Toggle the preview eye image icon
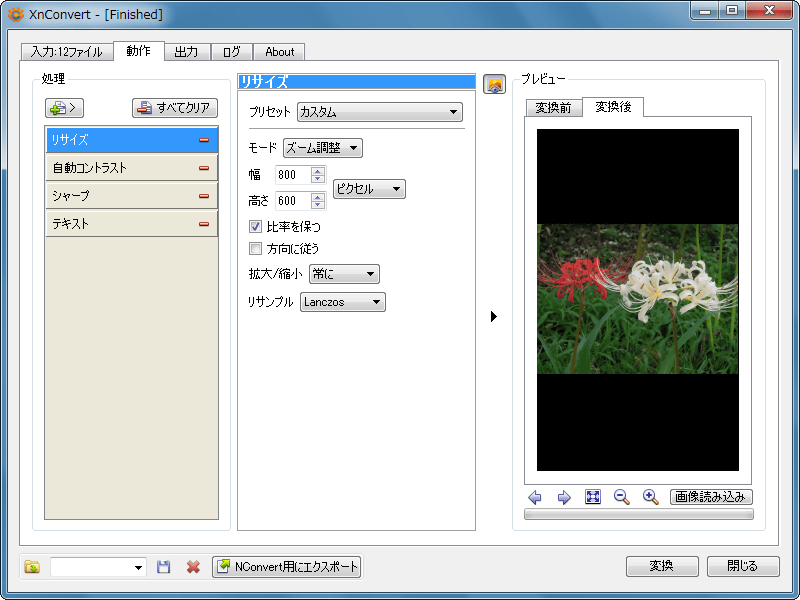The image size is (800, 600). [x=494, y=84]
